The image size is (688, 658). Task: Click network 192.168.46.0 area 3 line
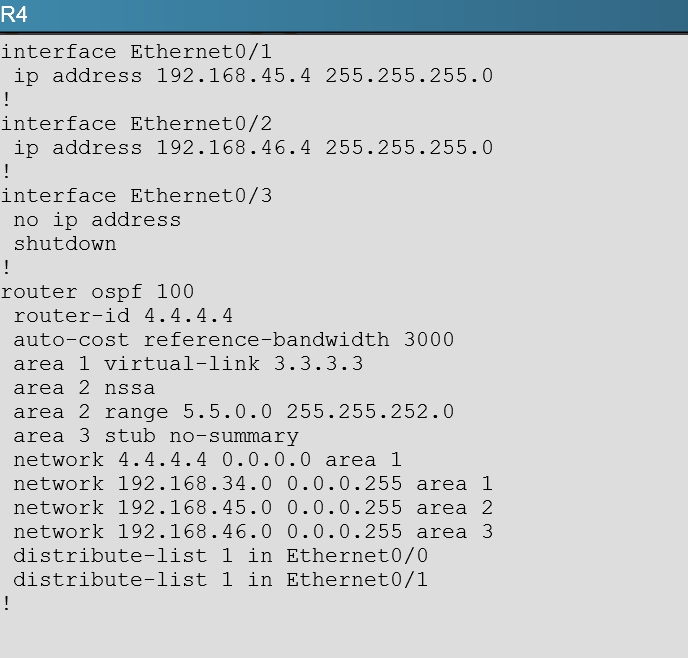click(x=253, y=532)
